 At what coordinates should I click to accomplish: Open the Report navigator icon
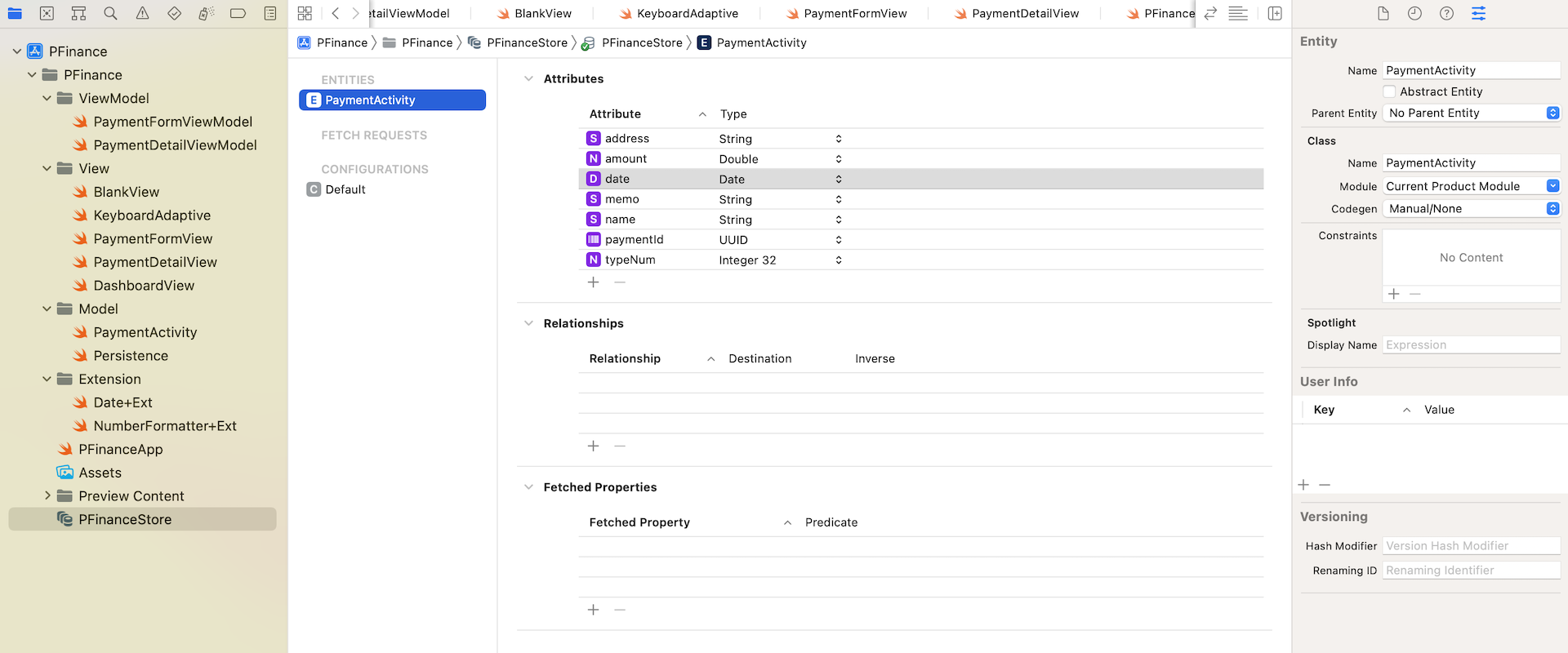point(270,13)
